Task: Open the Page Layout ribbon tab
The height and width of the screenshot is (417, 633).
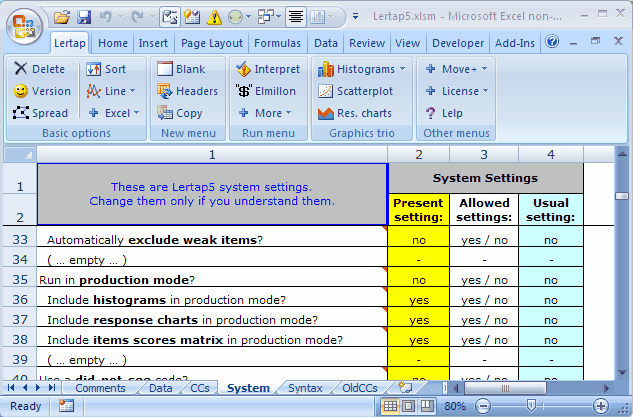Action: [212, 43]
